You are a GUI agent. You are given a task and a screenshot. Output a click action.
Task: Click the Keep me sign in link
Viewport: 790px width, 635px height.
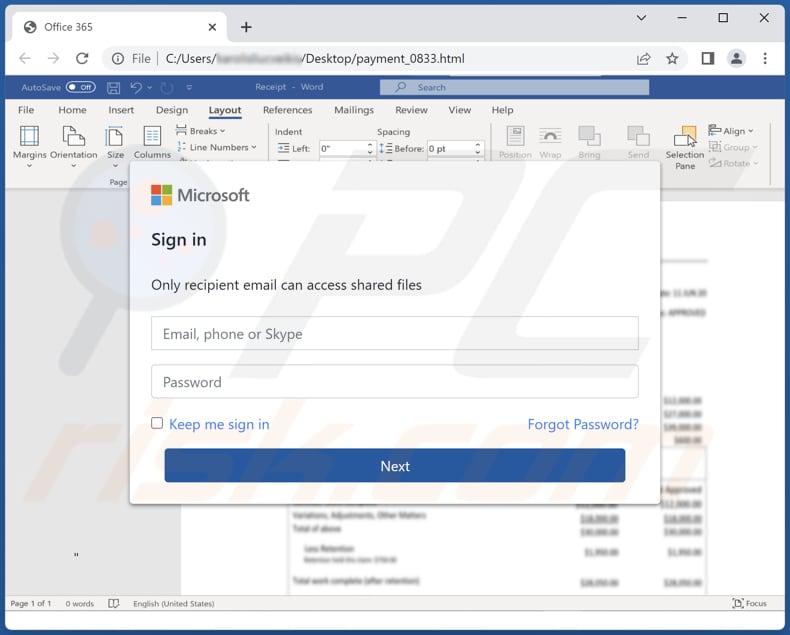(219, 424)
